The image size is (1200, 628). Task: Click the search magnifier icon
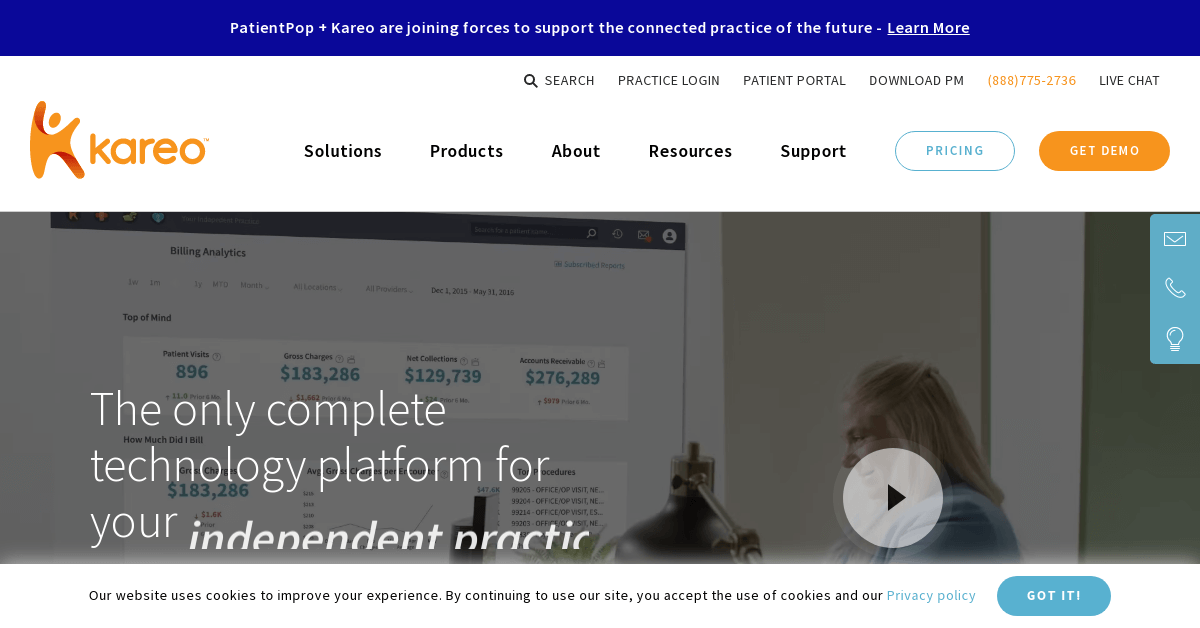coord(531,81)
